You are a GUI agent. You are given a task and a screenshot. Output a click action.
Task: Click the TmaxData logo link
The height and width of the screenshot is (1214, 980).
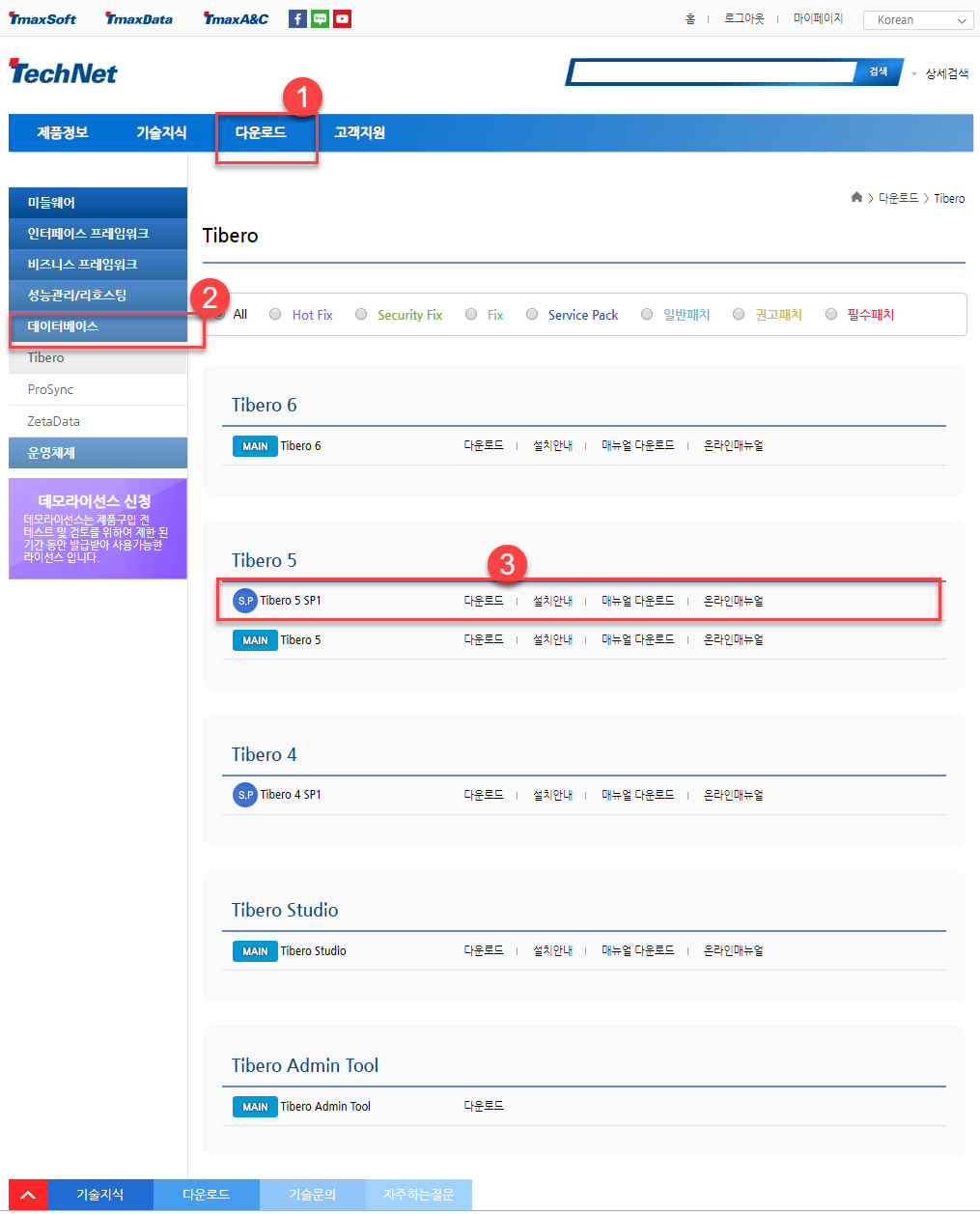click(x=139, y=18)
